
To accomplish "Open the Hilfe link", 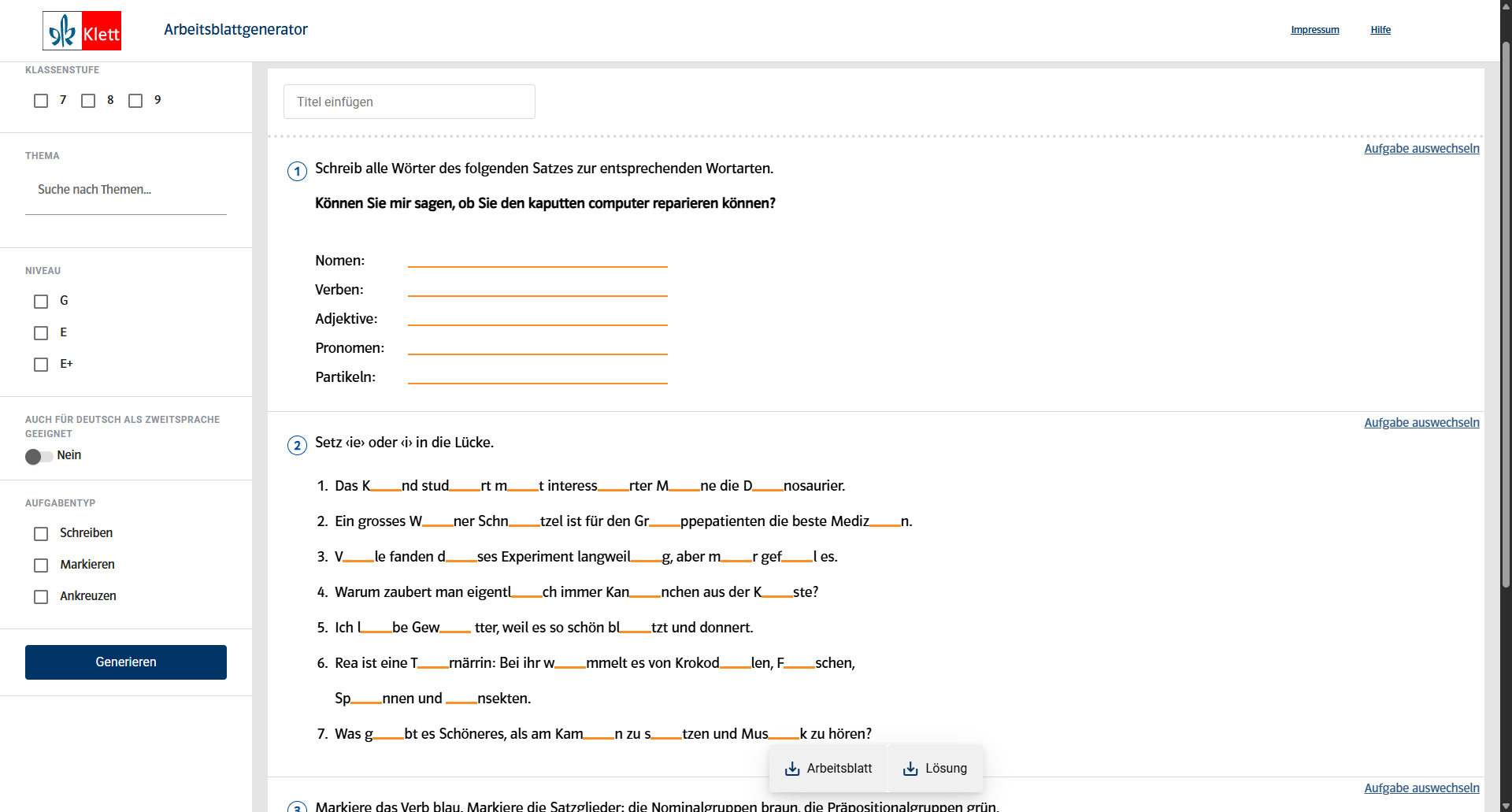I will coord(1380,30).
